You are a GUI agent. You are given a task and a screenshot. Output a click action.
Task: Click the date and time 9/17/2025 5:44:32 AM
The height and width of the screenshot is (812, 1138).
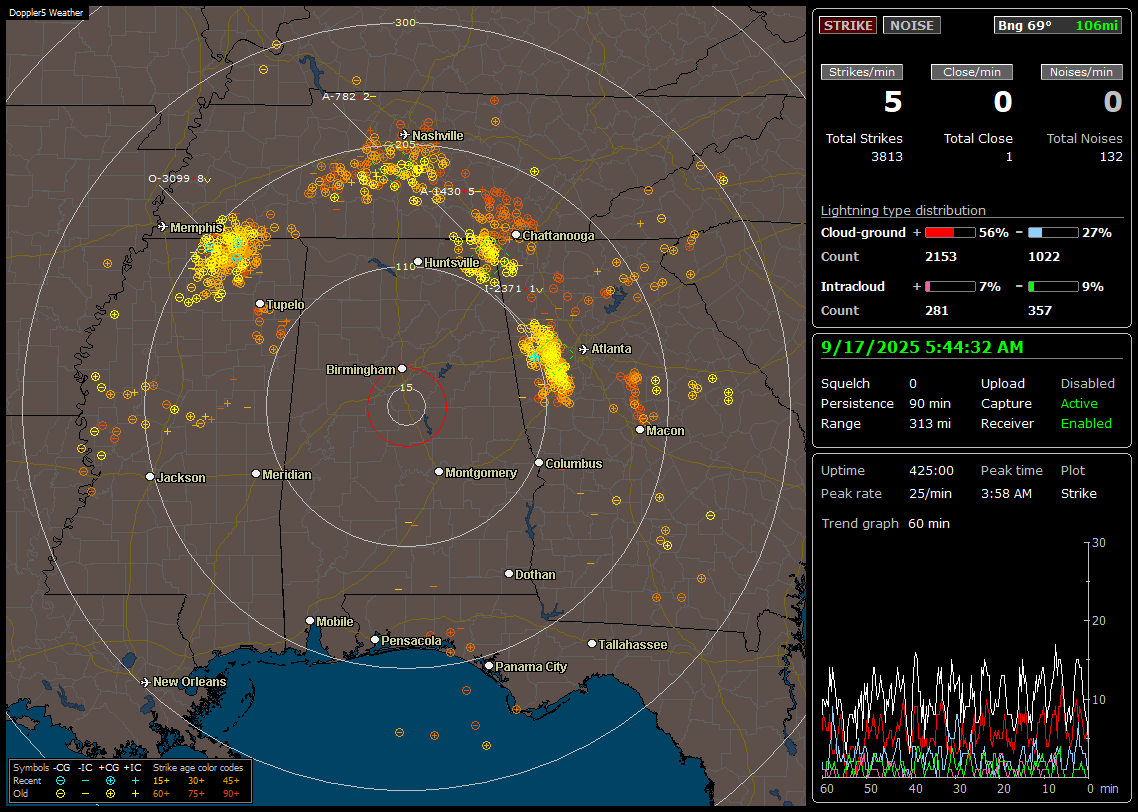pyautogui.click(x=922, y=348)
